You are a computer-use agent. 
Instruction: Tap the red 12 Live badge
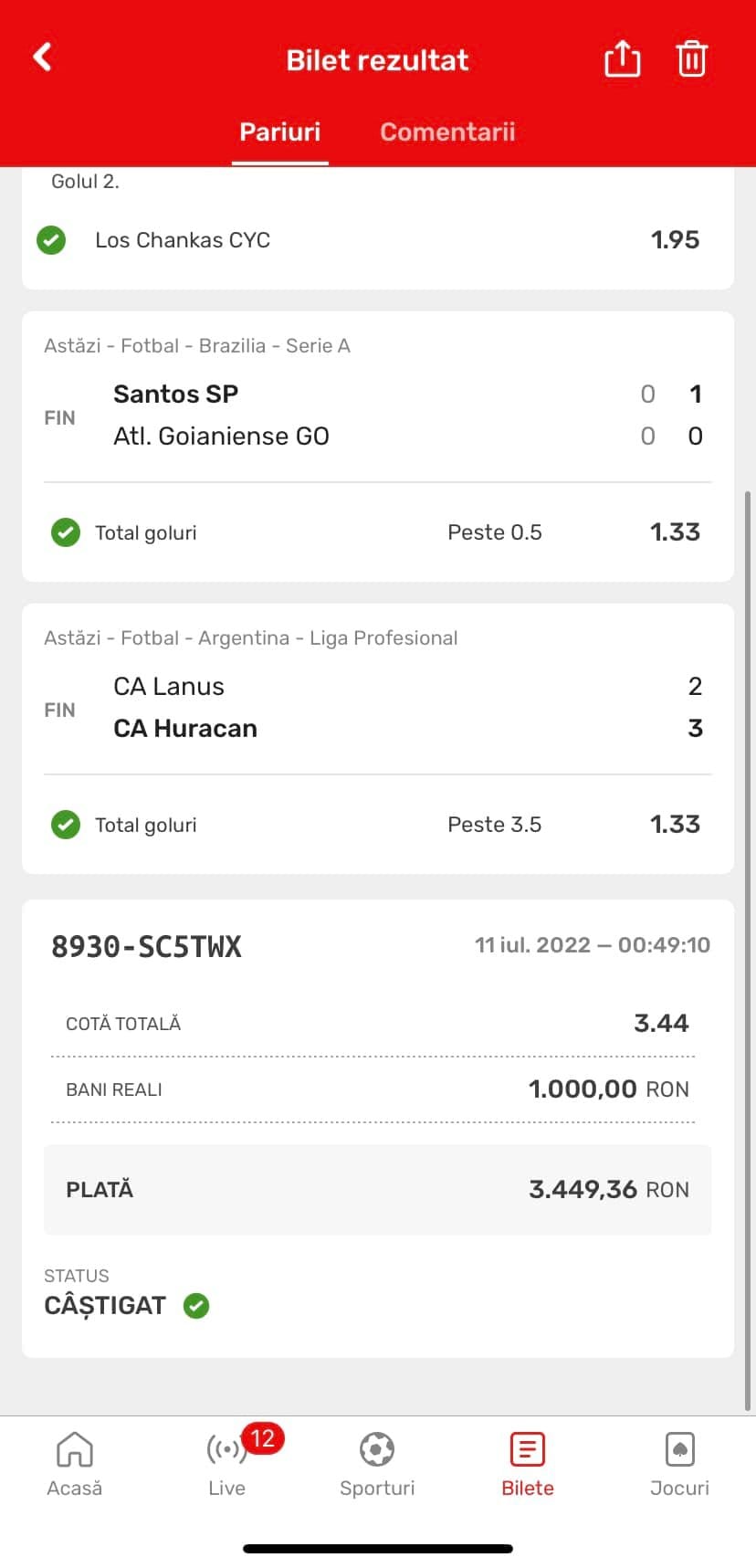(x=263, y=1439)
